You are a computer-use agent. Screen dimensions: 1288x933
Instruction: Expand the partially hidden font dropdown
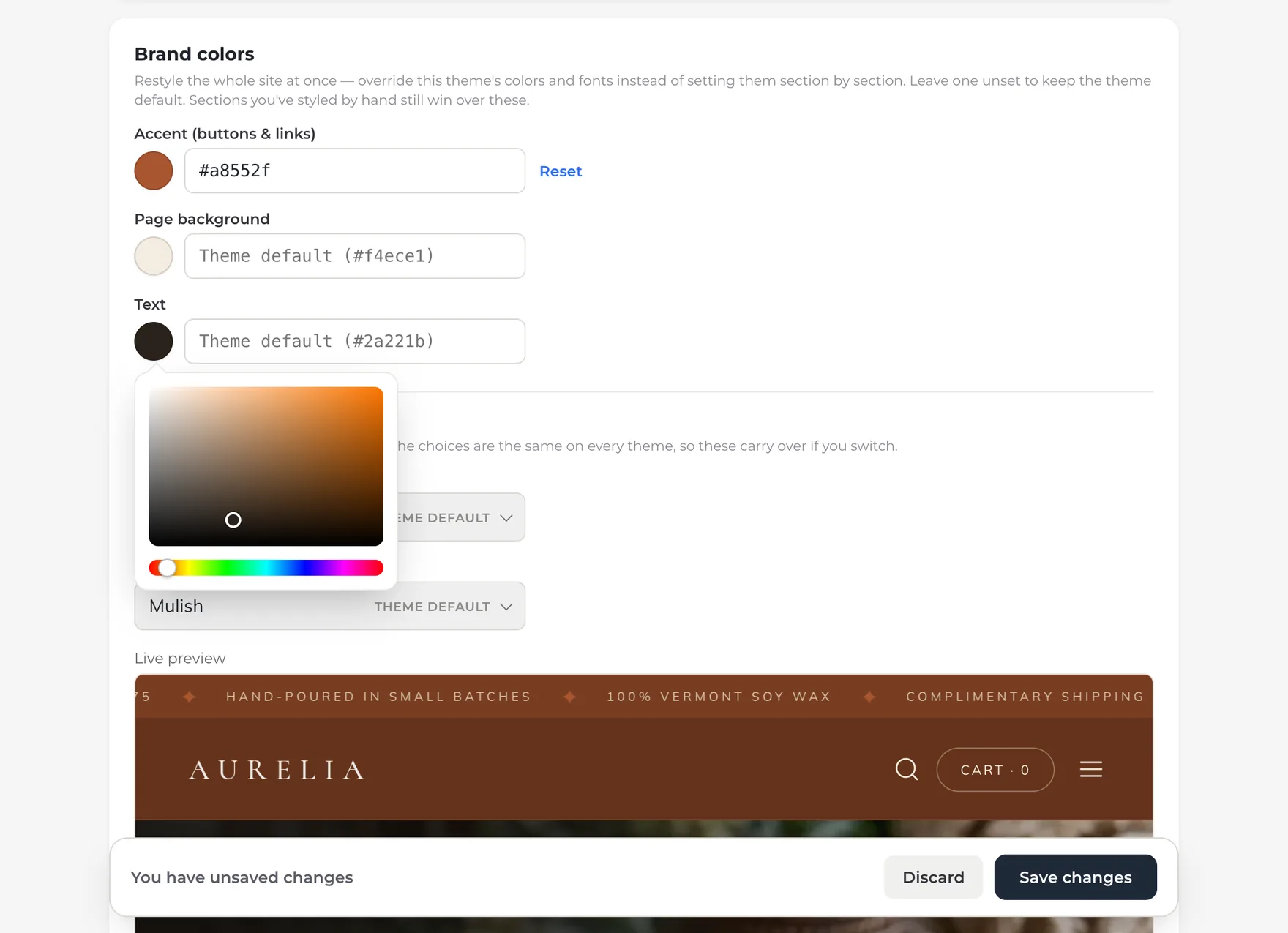coord(461,517)
